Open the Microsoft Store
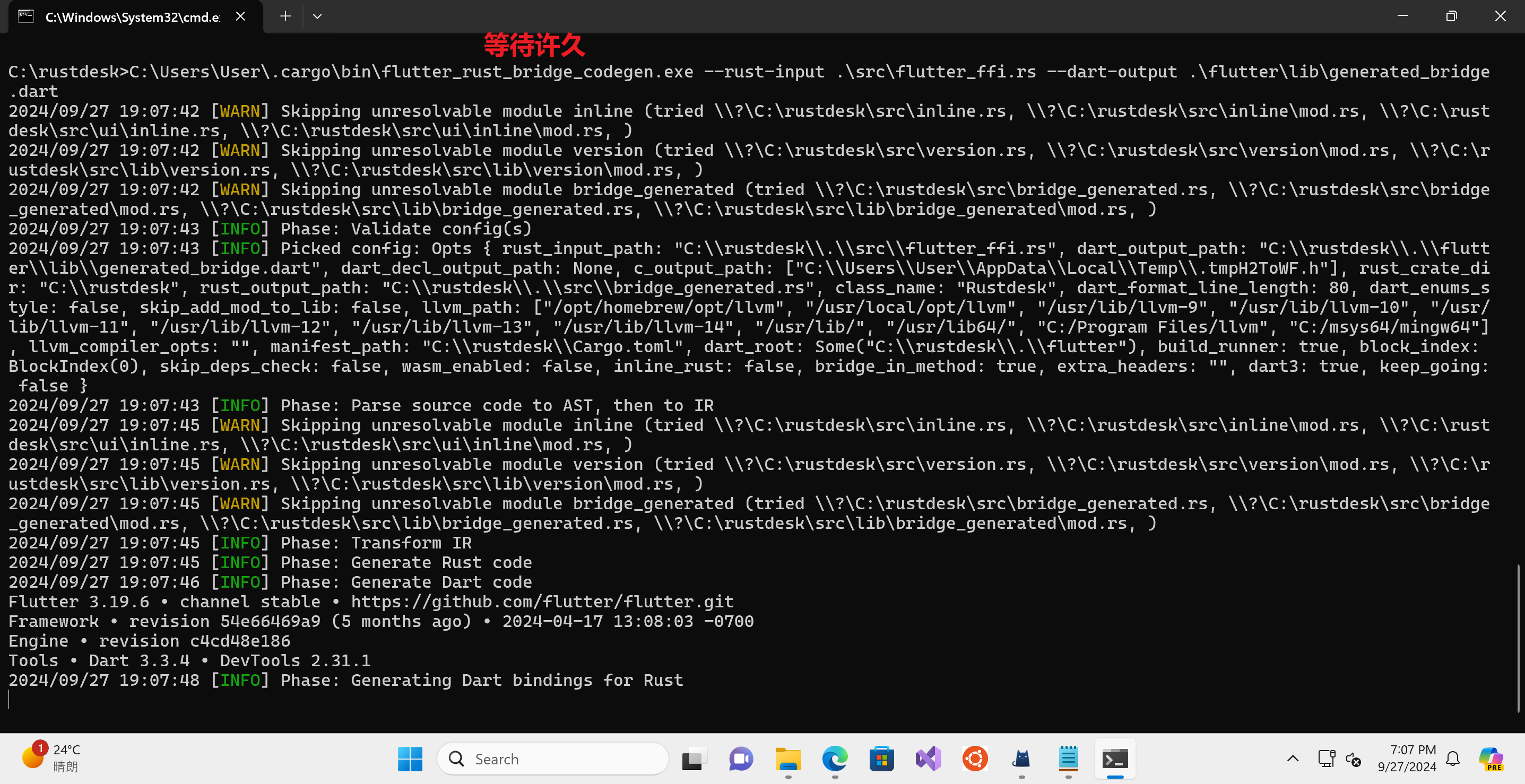The width and height of the screenshot is (1525, 784). click(x=881, y=759)
